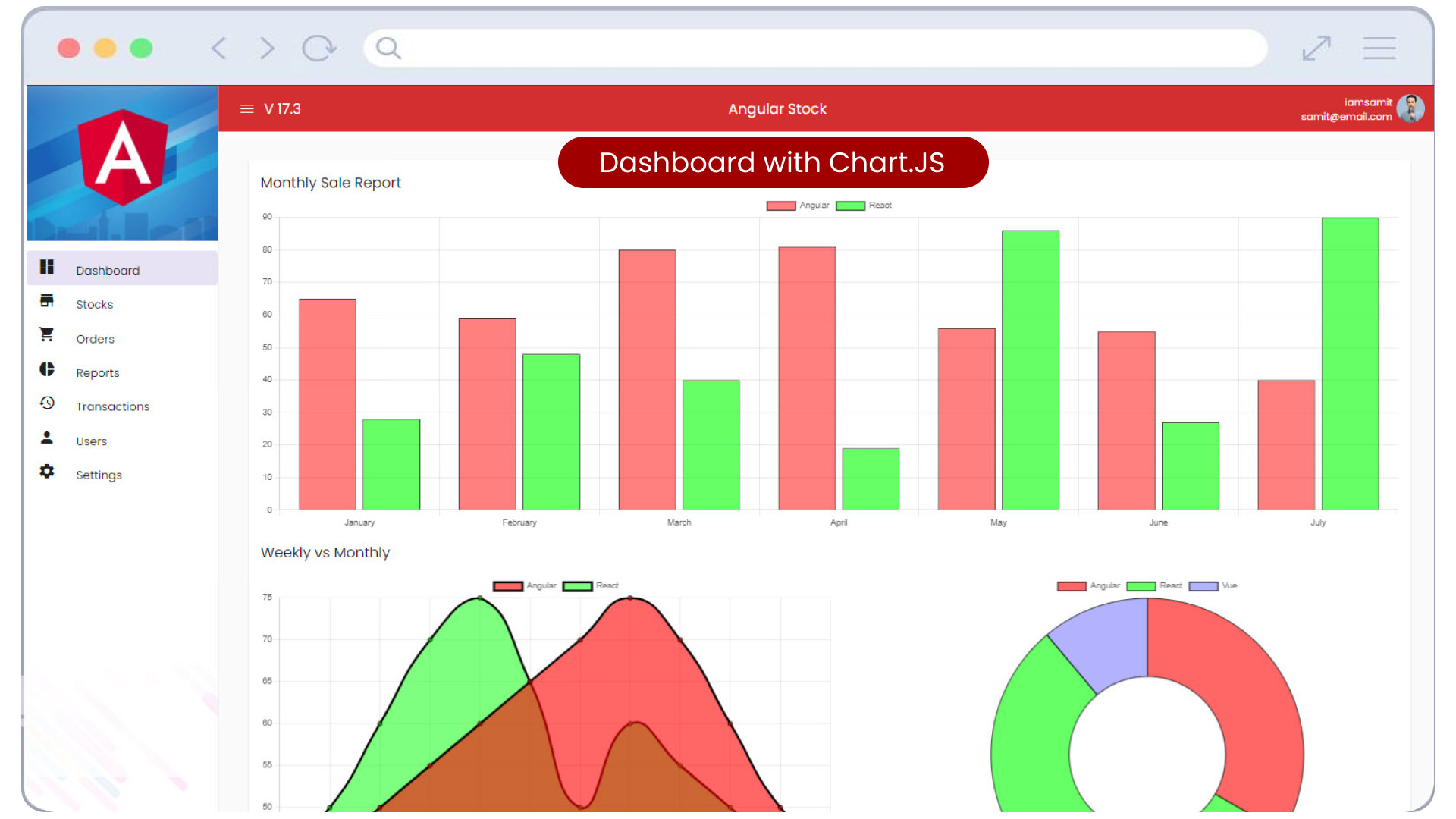Image resolution: width=1456 pixels, height=819 pixels.
Task: Click the yellow window minimize dot
Action: click(105, 49)
